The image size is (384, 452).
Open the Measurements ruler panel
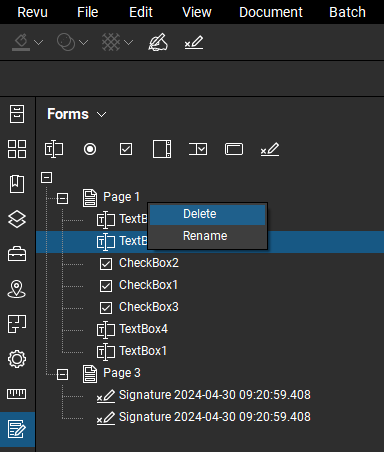coord(17,394)
